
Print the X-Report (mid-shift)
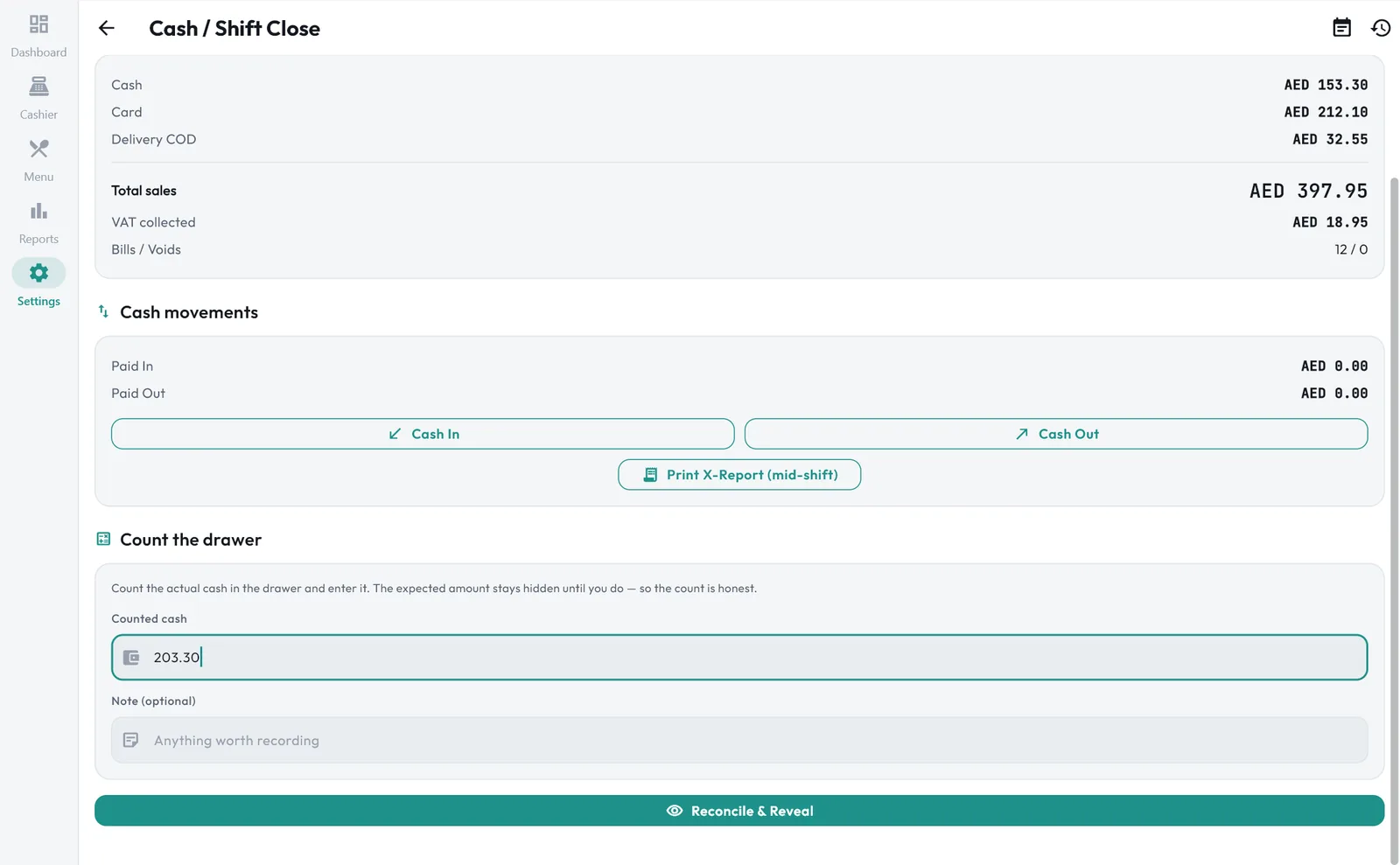739,475
